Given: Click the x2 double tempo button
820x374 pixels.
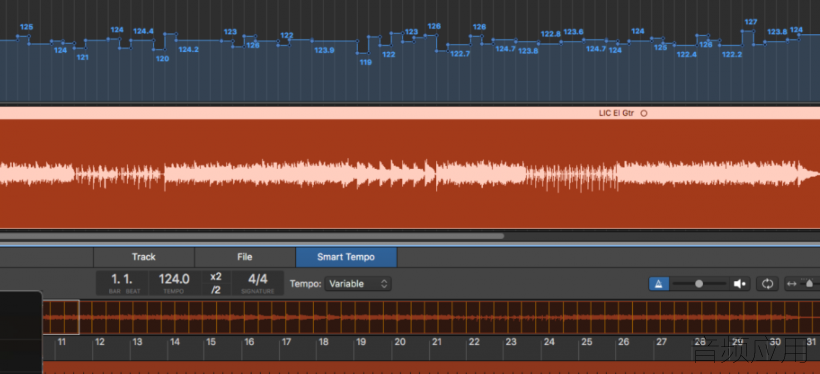Looking at the screenshot, I should tap(215, 277).
